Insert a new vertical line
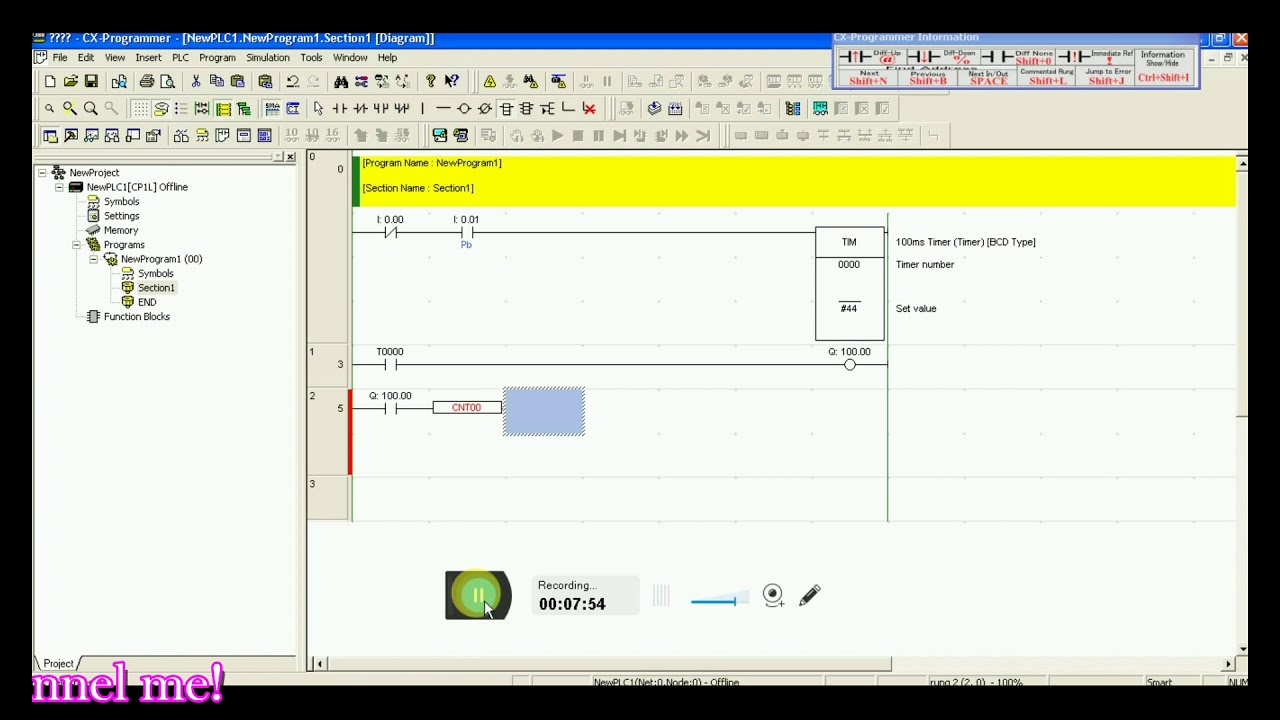Viewport: 1280px width, 720px height. click(423, 108)
